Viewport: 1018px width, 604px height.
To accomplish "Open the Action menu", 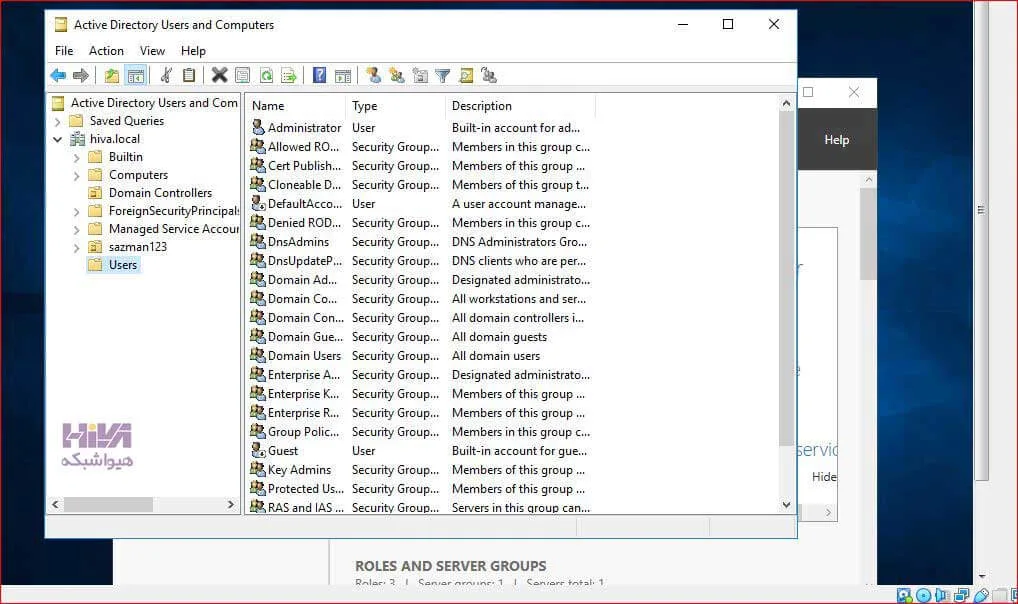I will click(x=106, y=51).
